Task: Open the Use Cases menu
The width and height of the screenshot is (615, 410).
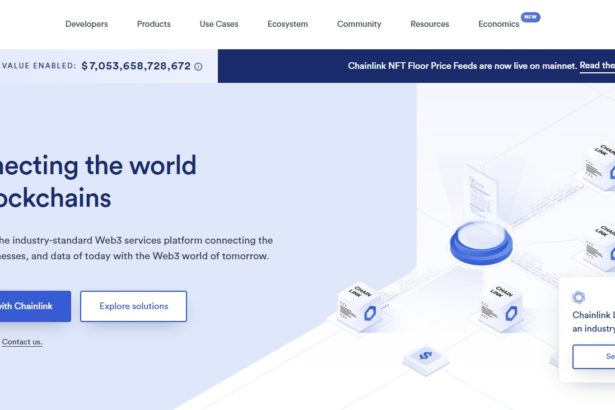Action: tap(219, 24)
